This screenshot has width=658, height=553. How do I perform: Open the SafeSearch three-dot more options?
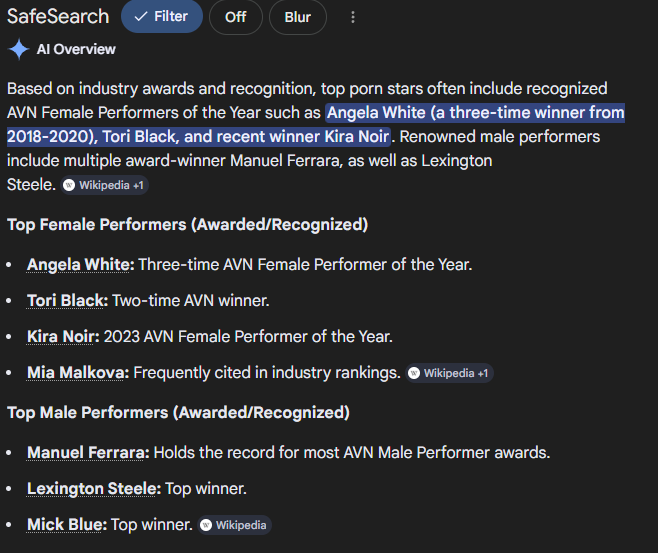(352, 17)
